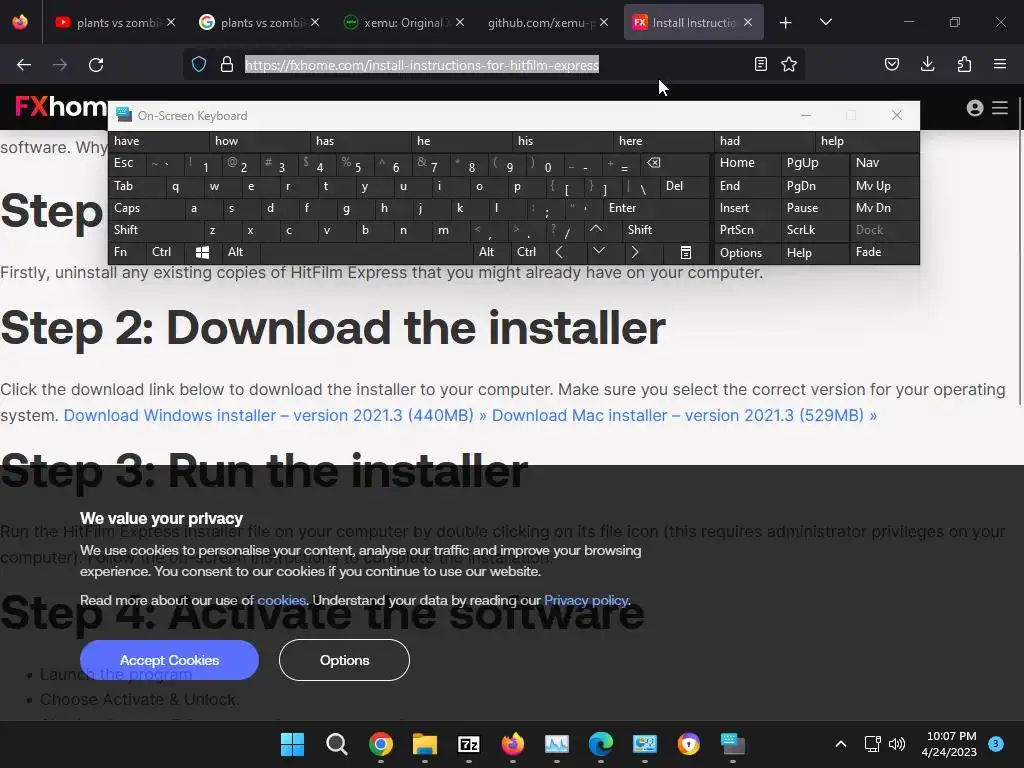Click the Fade key on keyboard

coord(884,252)
